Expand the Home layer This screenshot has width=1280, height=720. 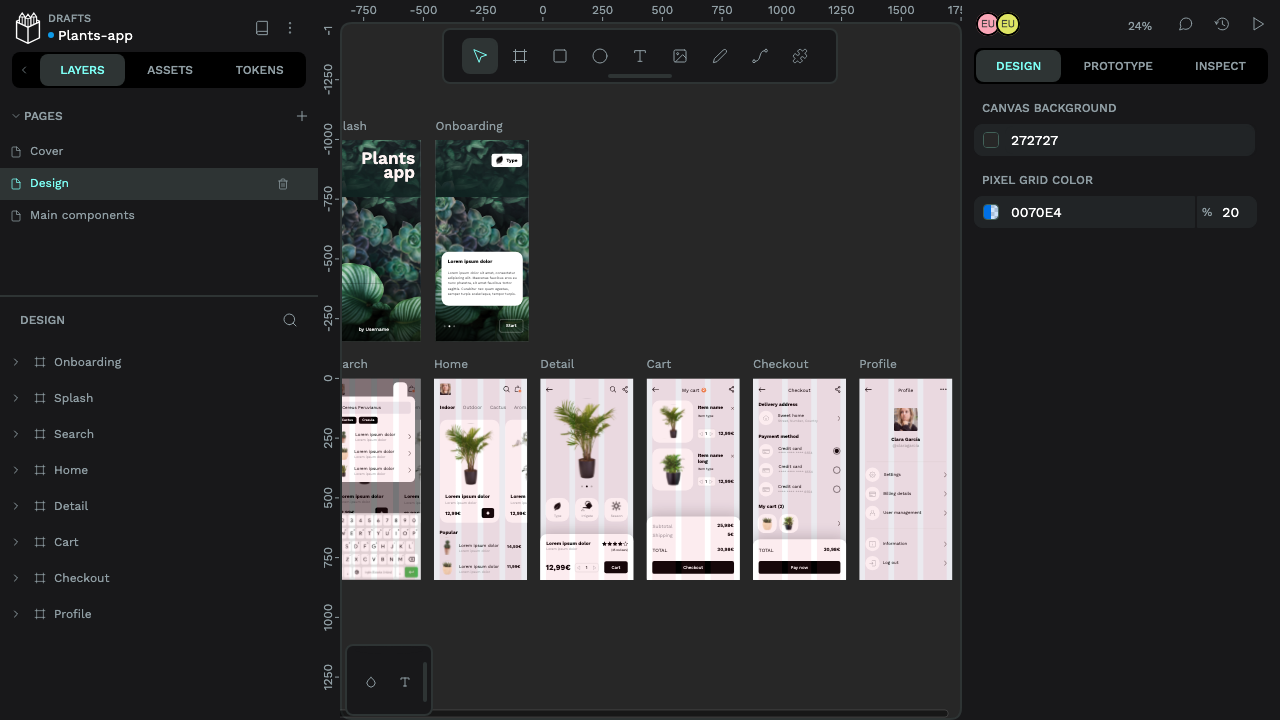[16, 470]
